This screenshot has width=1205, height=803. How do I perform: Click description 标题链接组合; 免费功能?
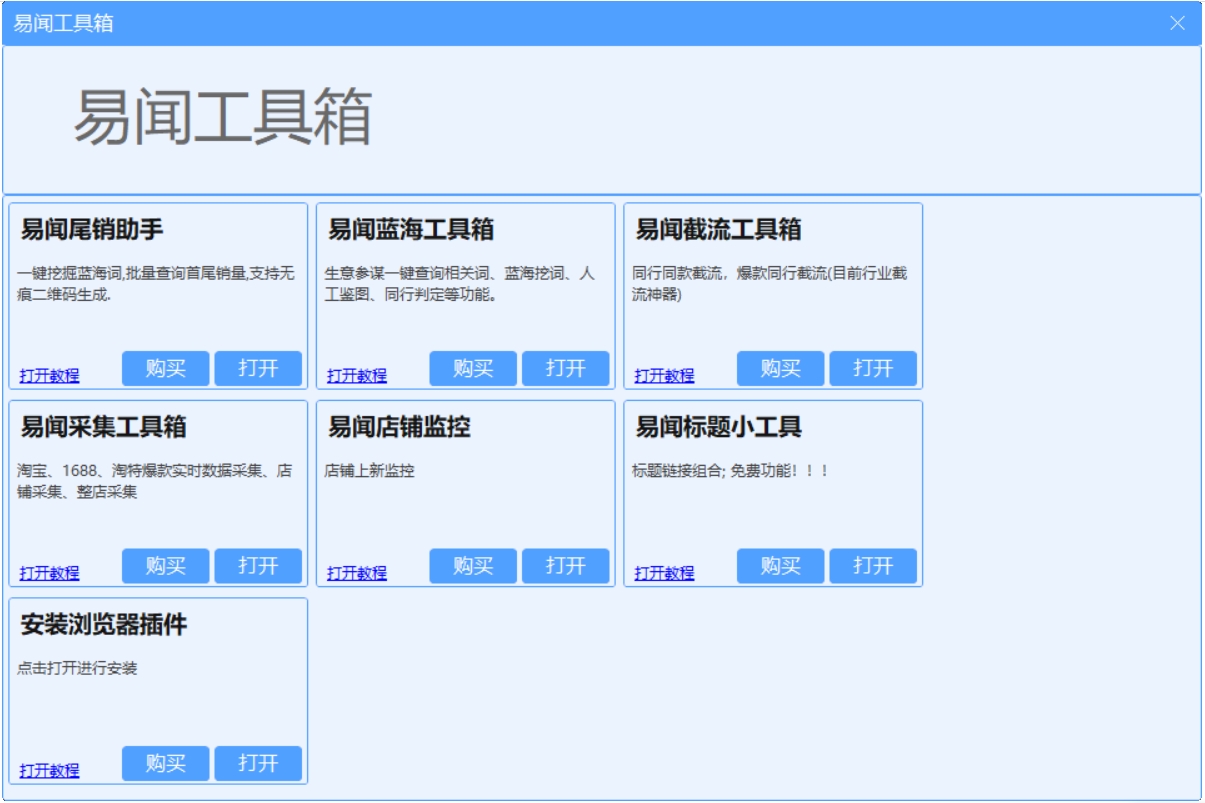coord(731,471)
